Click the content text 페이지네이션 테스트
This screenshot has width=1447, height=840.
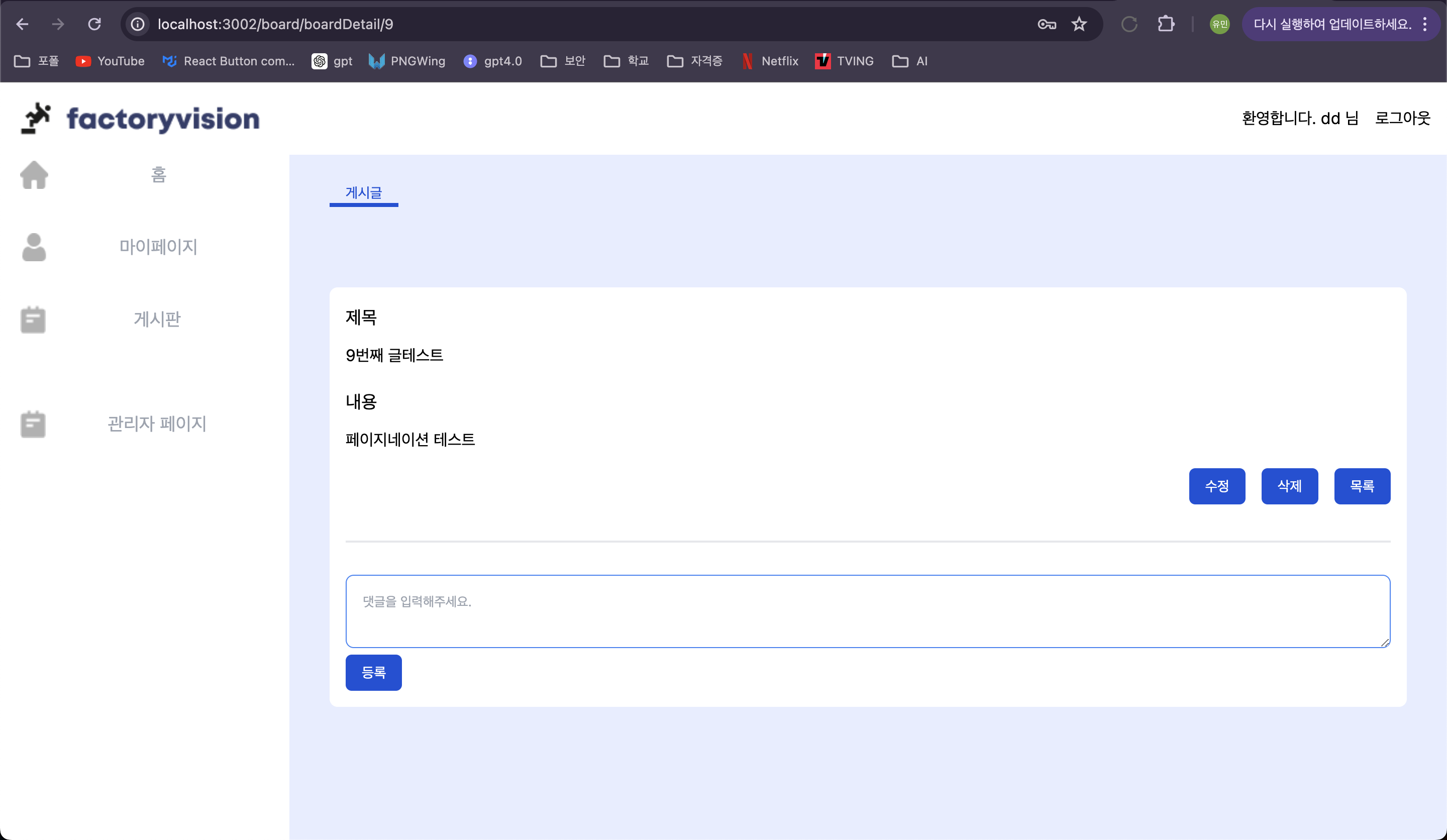[x=410, y=440]
